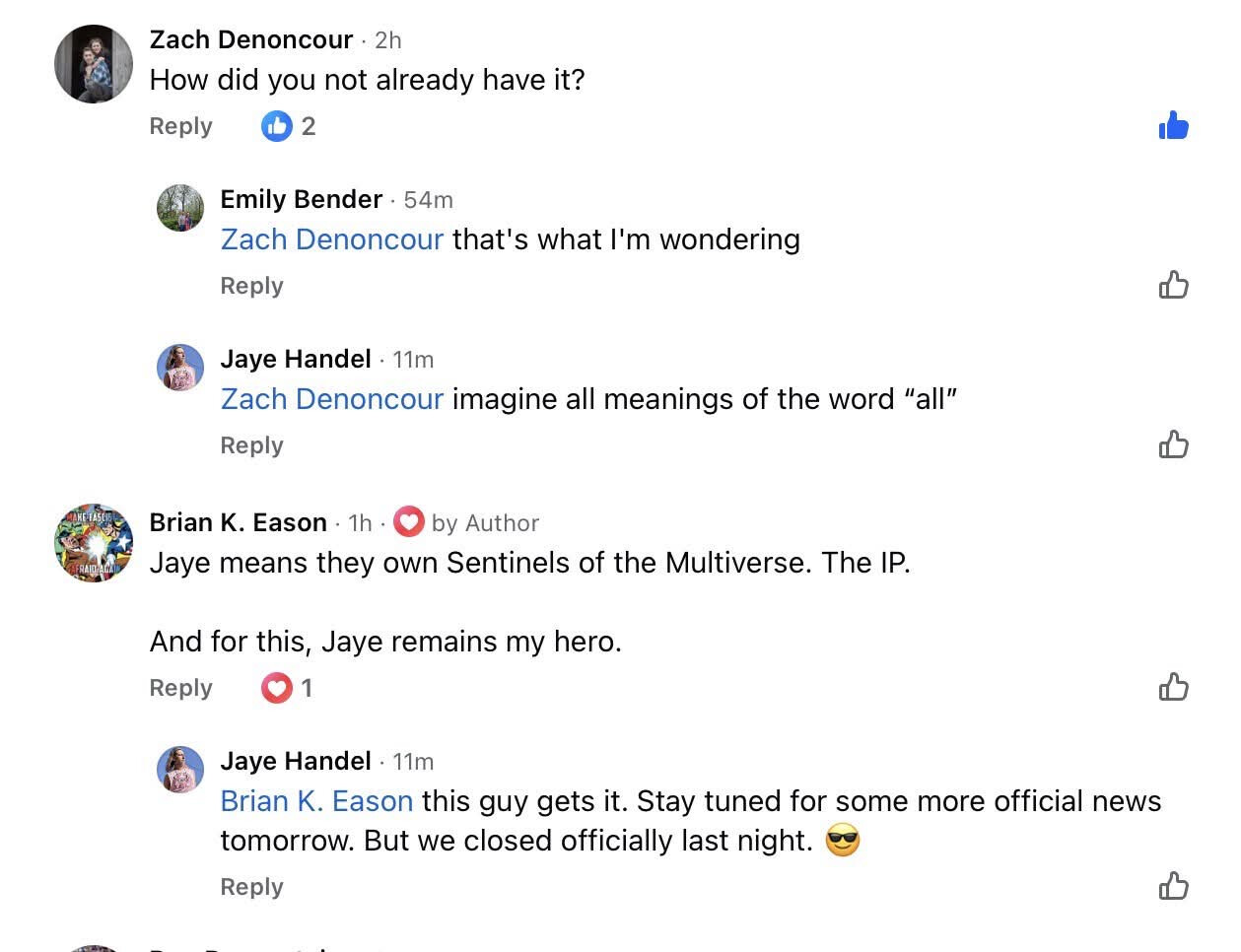Reply to Zach Denoncour's comment
The image size is (1241, 952).
pyautogui.click(x=180, y=126)
